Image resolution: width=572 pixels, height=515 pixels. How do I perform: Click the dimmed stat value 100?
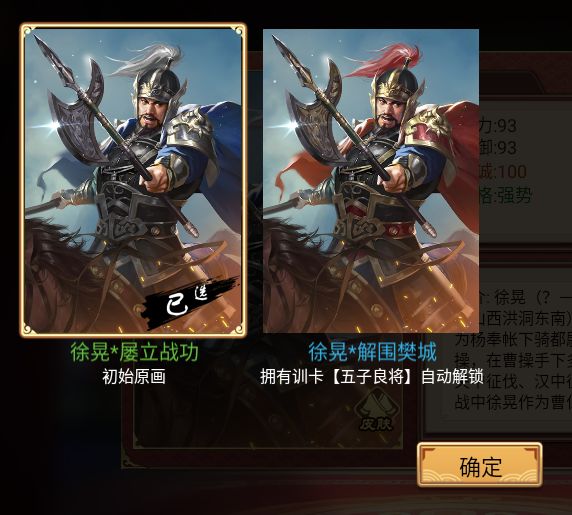[x=511, y=171]
